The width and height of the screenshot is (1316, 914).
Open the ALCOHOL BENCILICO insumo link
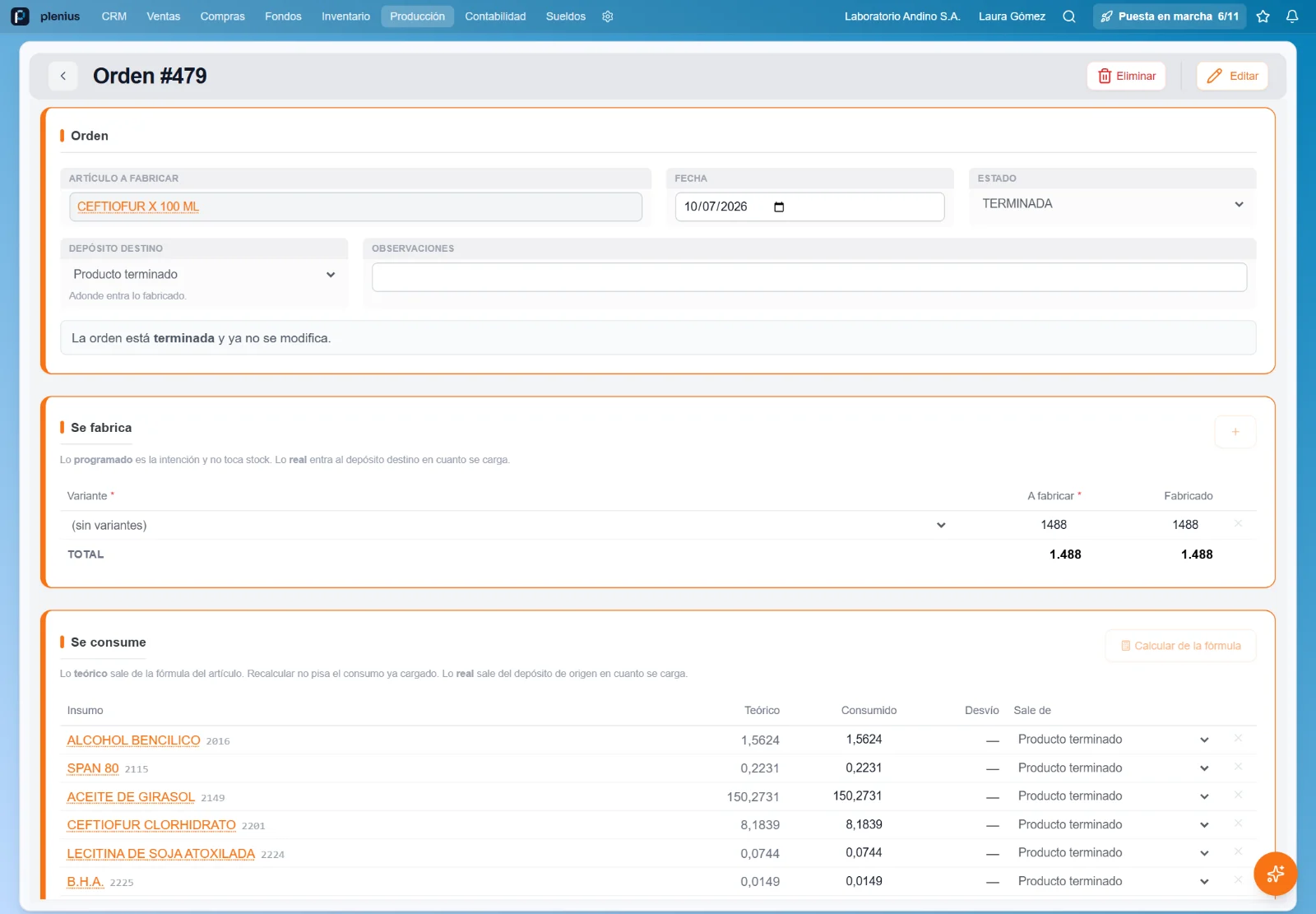[x=133, y=740]
